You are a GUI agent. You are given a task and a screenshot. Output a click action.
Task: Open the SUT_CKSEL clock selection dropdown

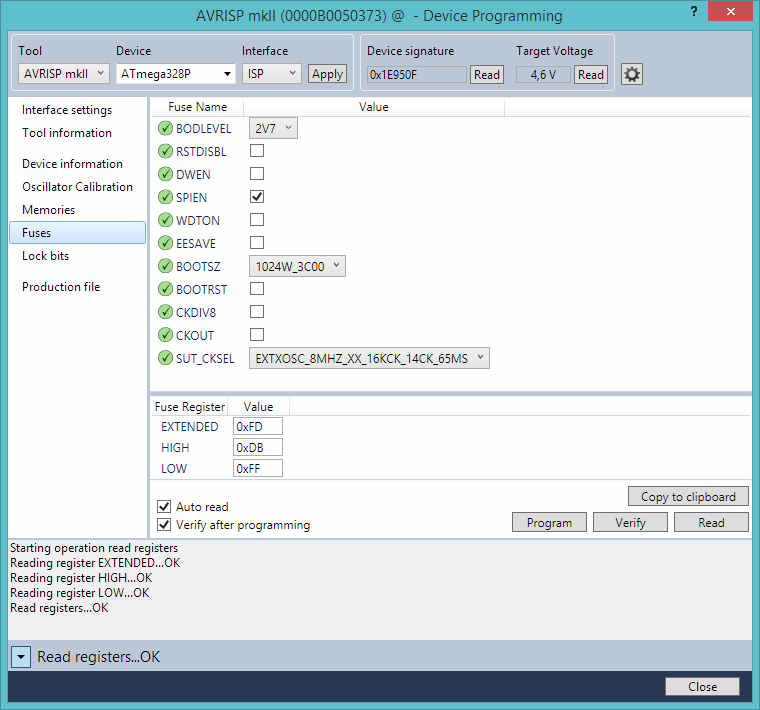(369, 358)
